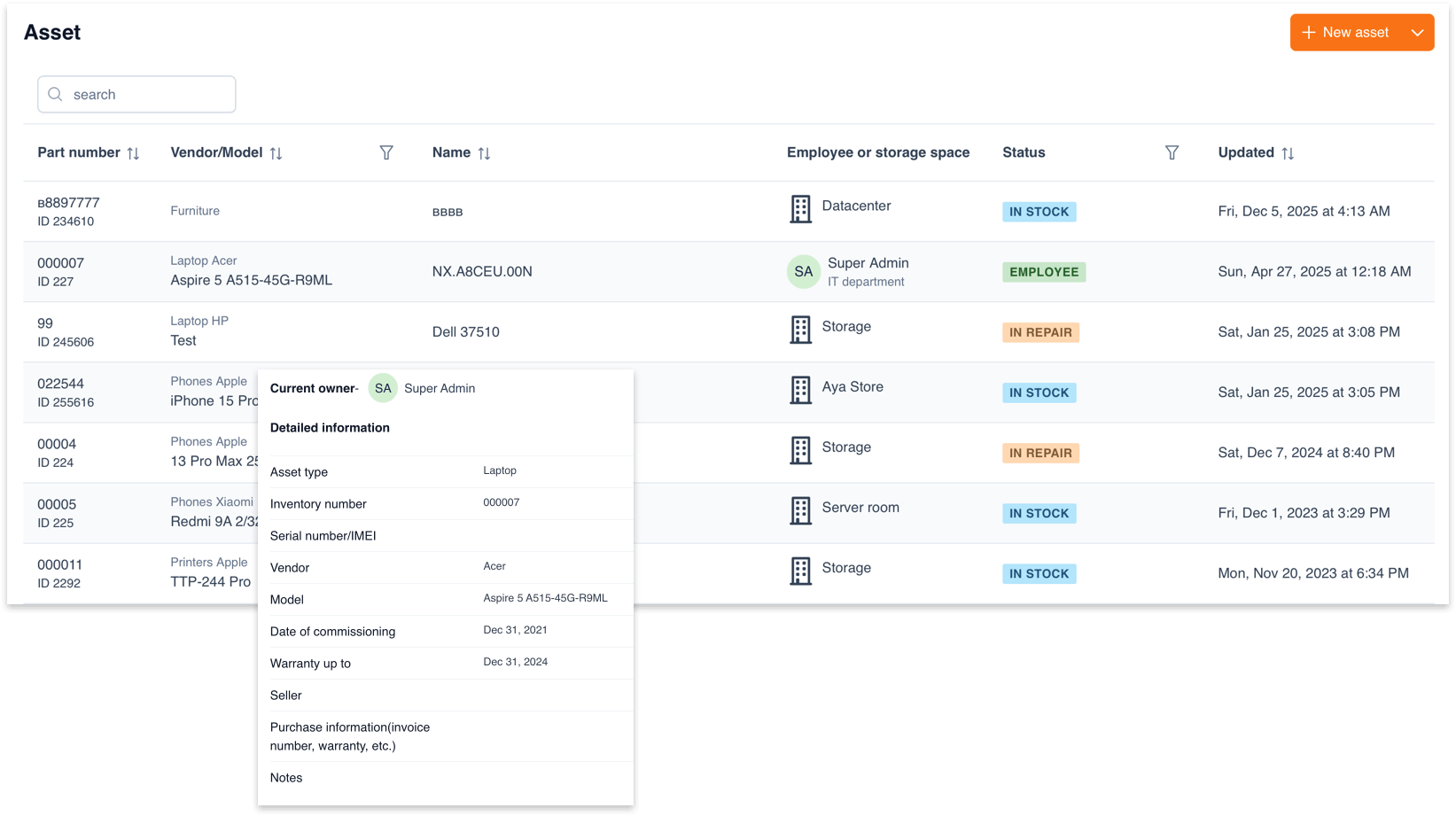This screenshot has width=1456, height=816.
Task: Expand the New asset dropdown chevron
Action: coord(1415,32)
